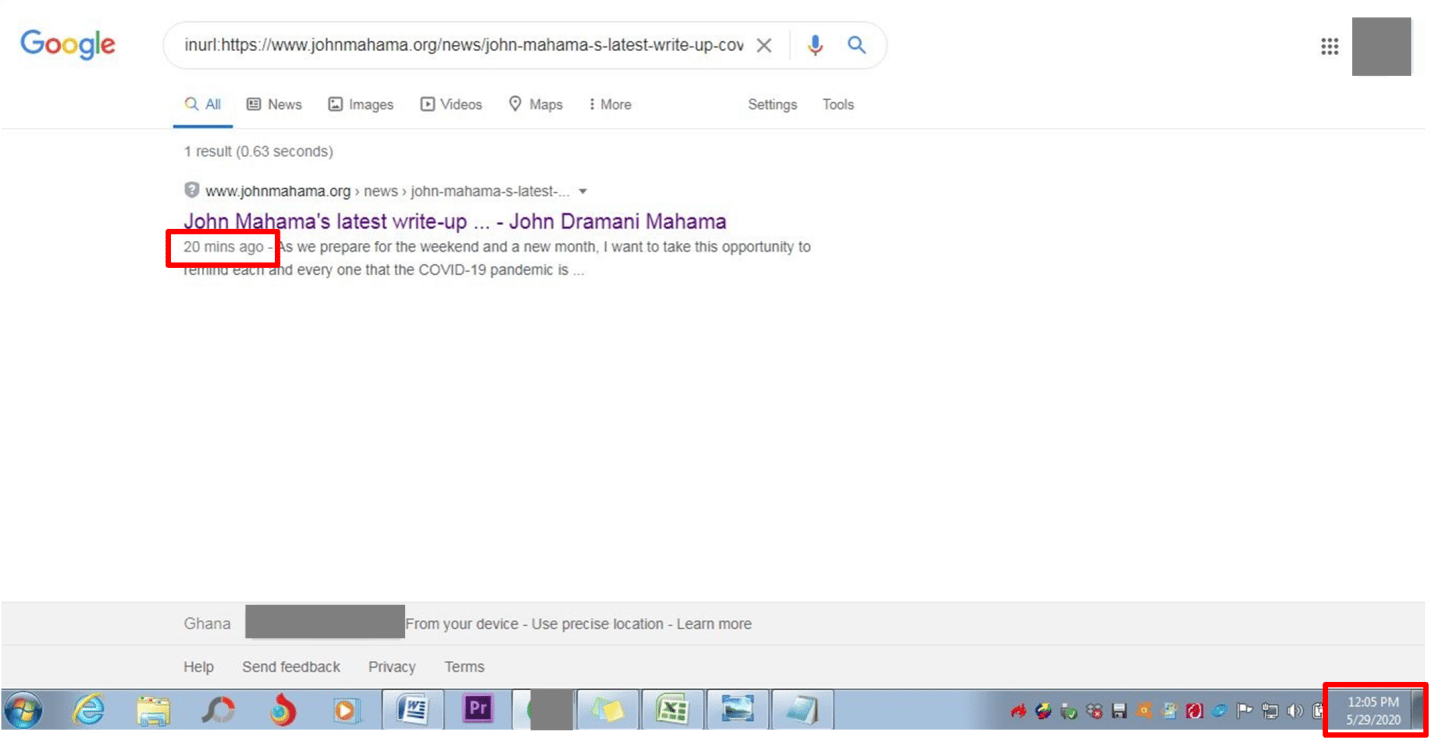Click the grey-red ring taskbar icon
Screen dimensions: 1430x739
pyautogui.click(x=217, y=710)
